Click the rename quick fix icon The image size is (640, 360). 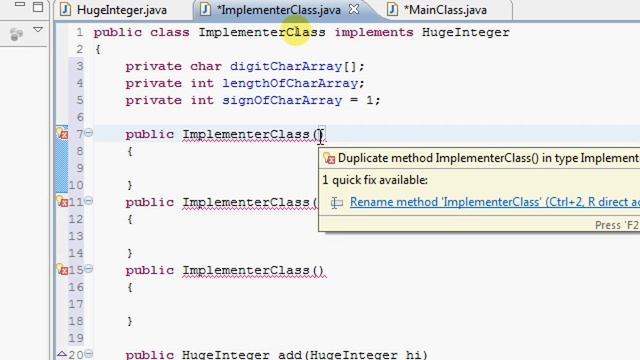337,202
